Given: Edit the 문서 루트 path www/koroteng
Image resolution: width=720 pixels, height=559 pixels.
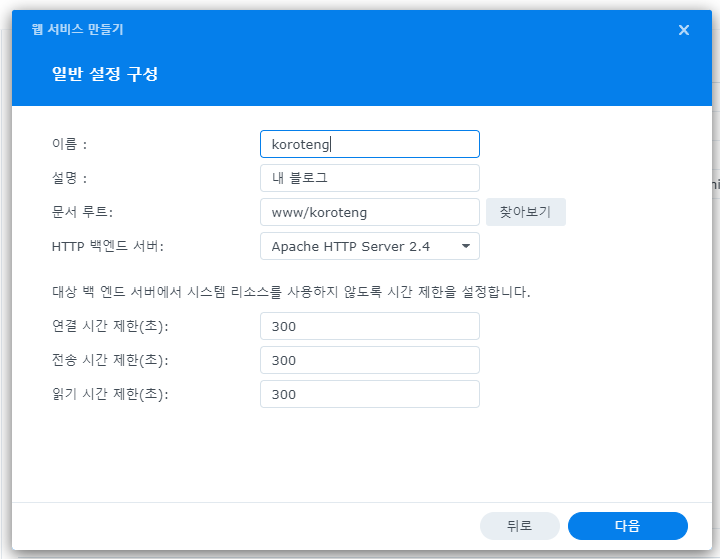Looking at the screenshot, I should pyautogui.click(x=370, y=212).
